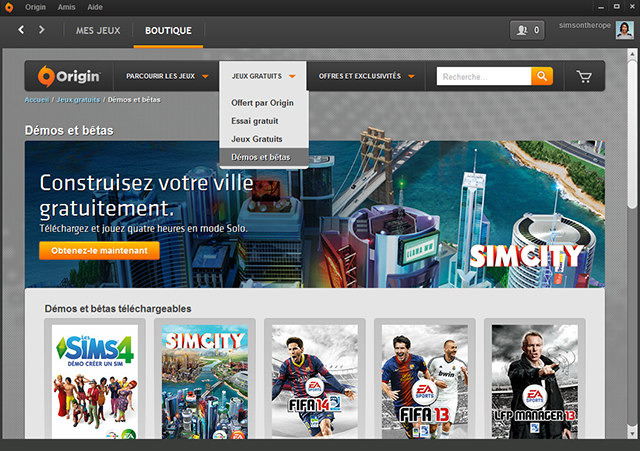Screen dimensions: 640x451
Task: Focus the Recherche search field
Action: [x=484, y=76]
